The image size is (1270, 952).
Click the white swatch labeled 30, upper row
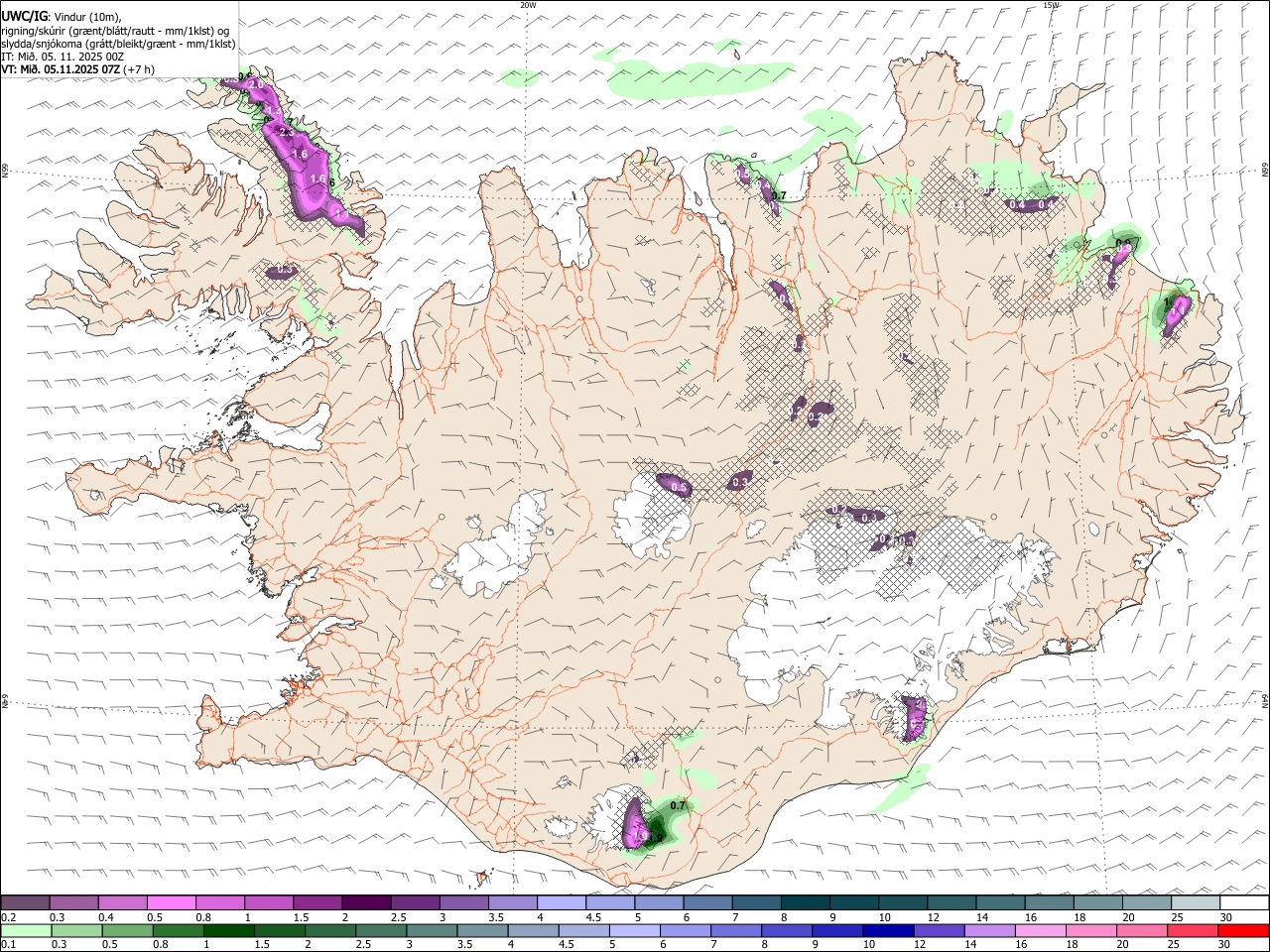click(x=1244, y=902)
